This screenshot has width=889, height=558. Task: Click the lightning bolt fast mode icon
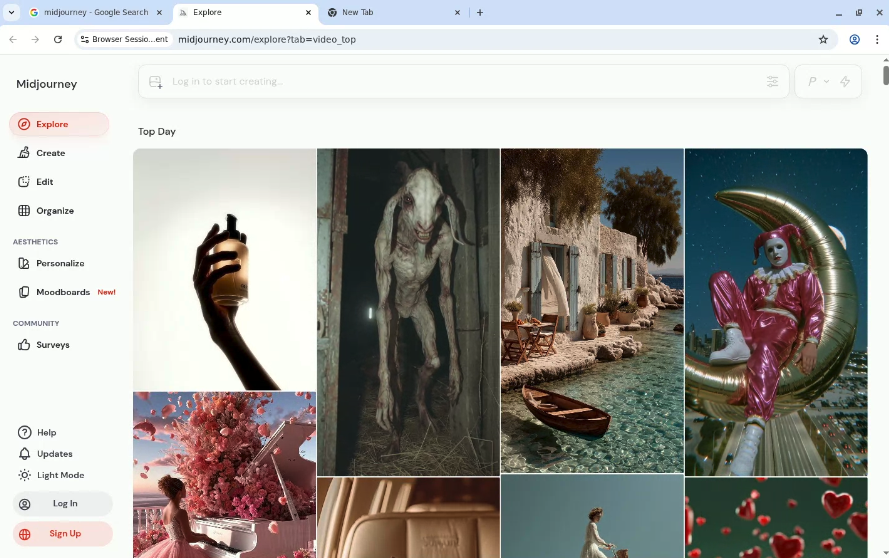tap(845, 82)
